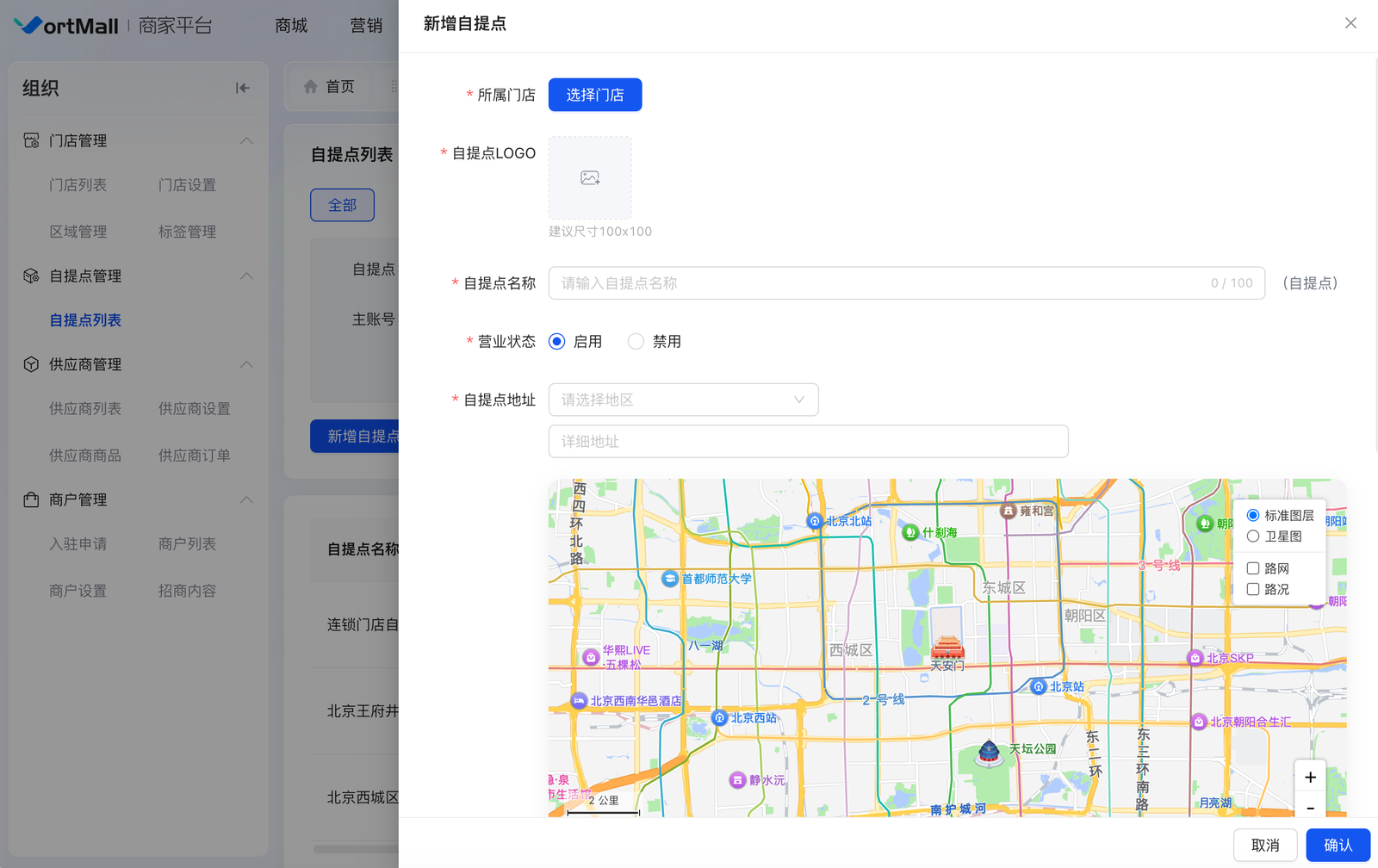Click the 供应商管理 cube icon

click(31, 364)
